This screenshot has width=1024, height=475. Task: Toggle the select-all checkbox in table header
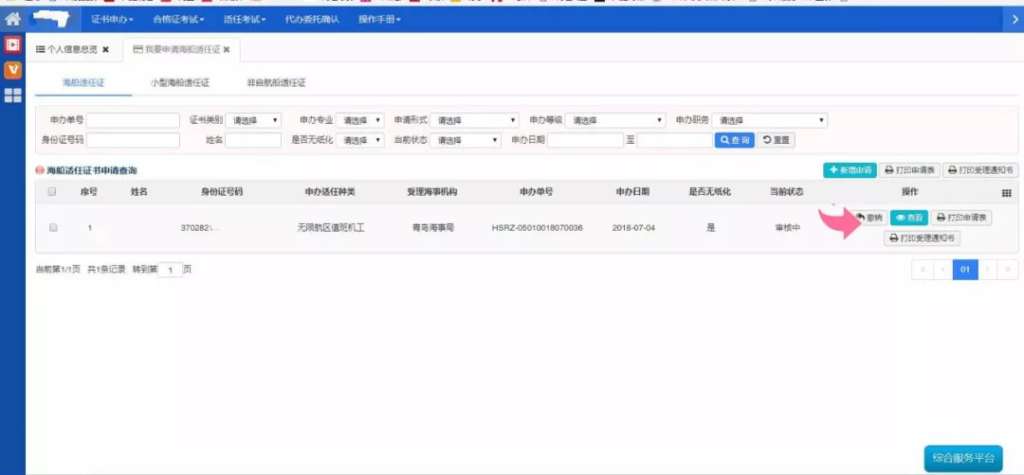(x=52, y=192)
